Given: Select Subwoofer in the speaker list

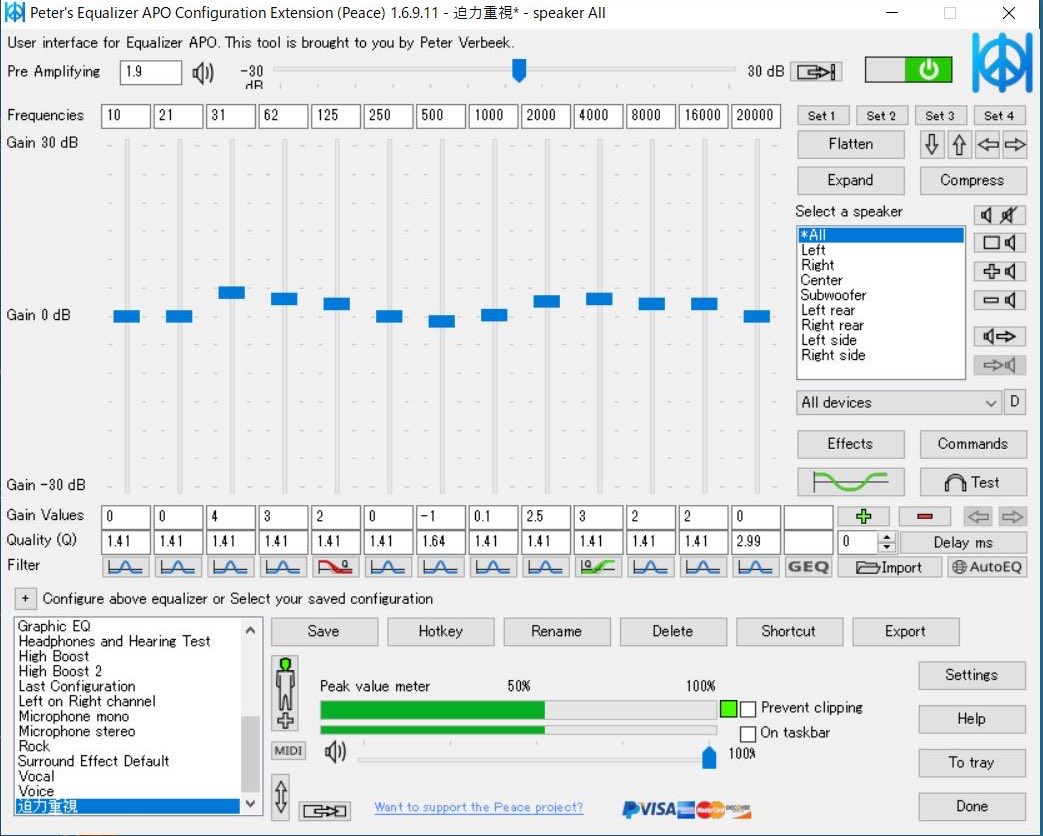Looking at the screenshot, I should pos(881,295).
